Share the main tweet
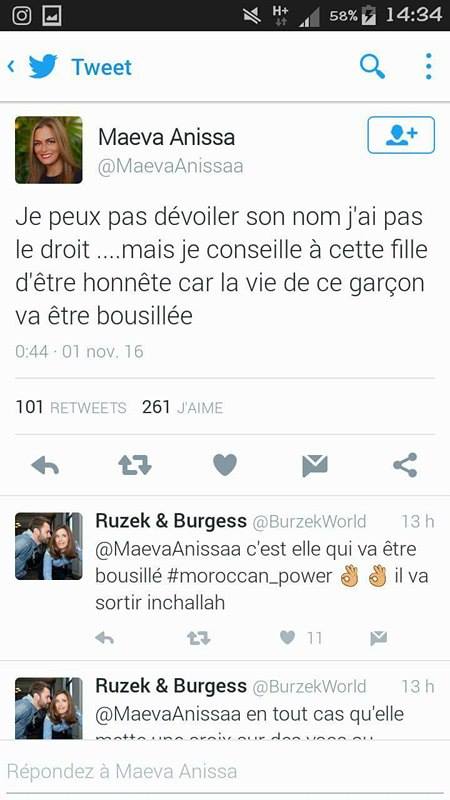The width and height of the screenshot is (450, 800). point(405,465)
